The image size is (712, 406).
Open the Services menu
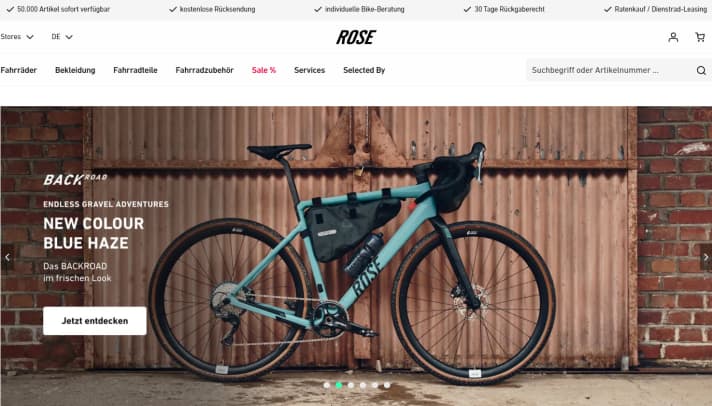309,70
